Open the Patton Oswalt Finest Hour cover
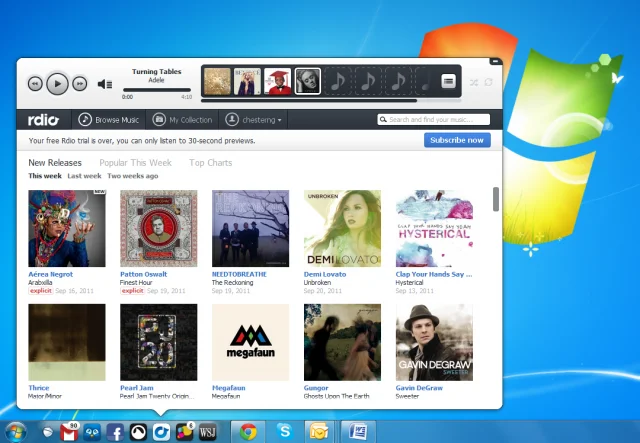The width and height of the screenshot is (640, 443). (159, 228)
